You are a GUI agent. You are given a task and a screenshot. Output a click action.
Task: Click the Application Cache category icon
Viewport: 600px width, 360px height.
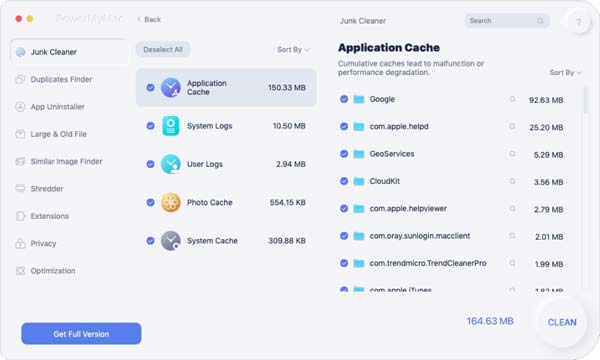[171, 88]
